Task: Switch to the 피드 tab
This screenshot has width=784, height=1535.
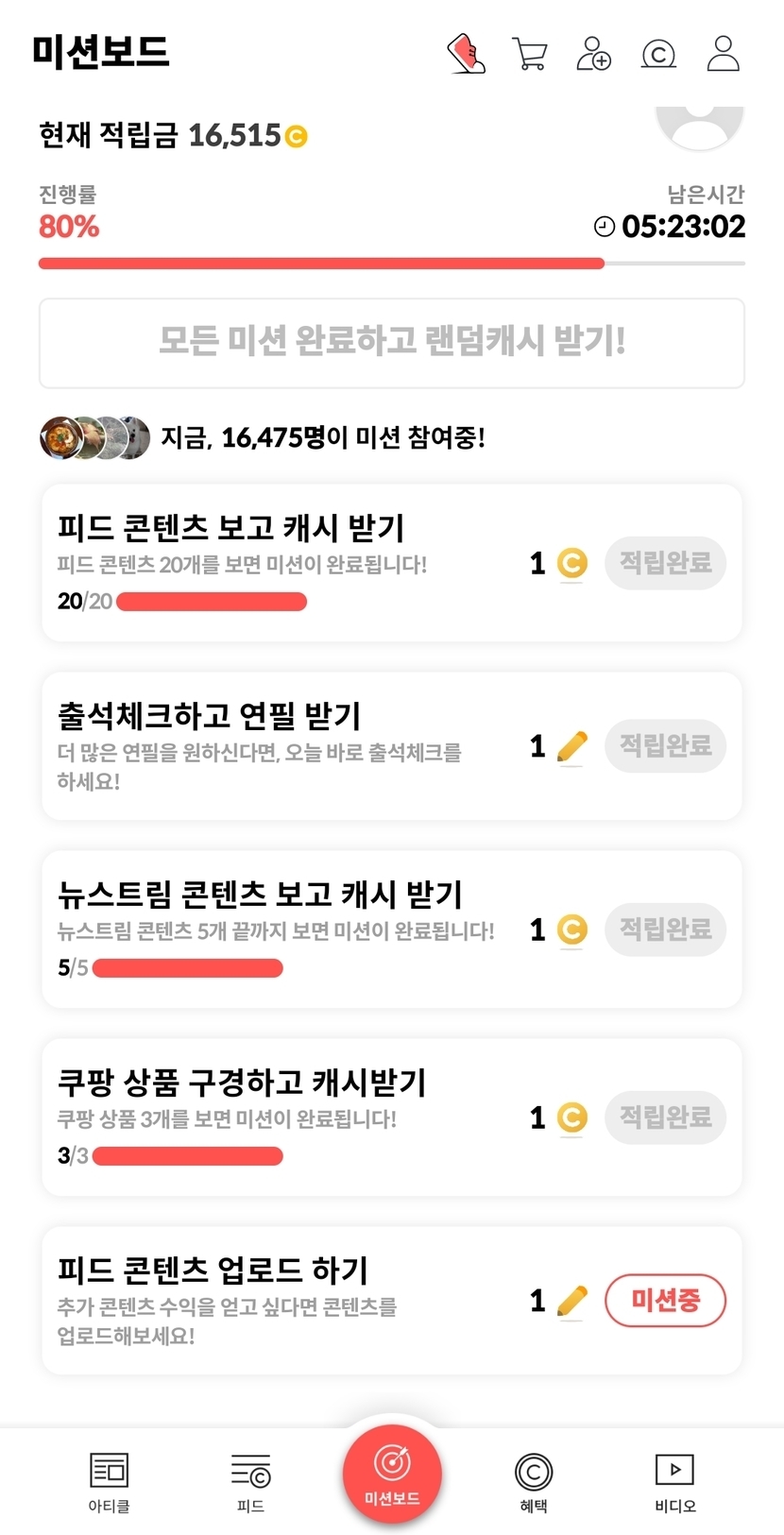Action: [250, 1481]
